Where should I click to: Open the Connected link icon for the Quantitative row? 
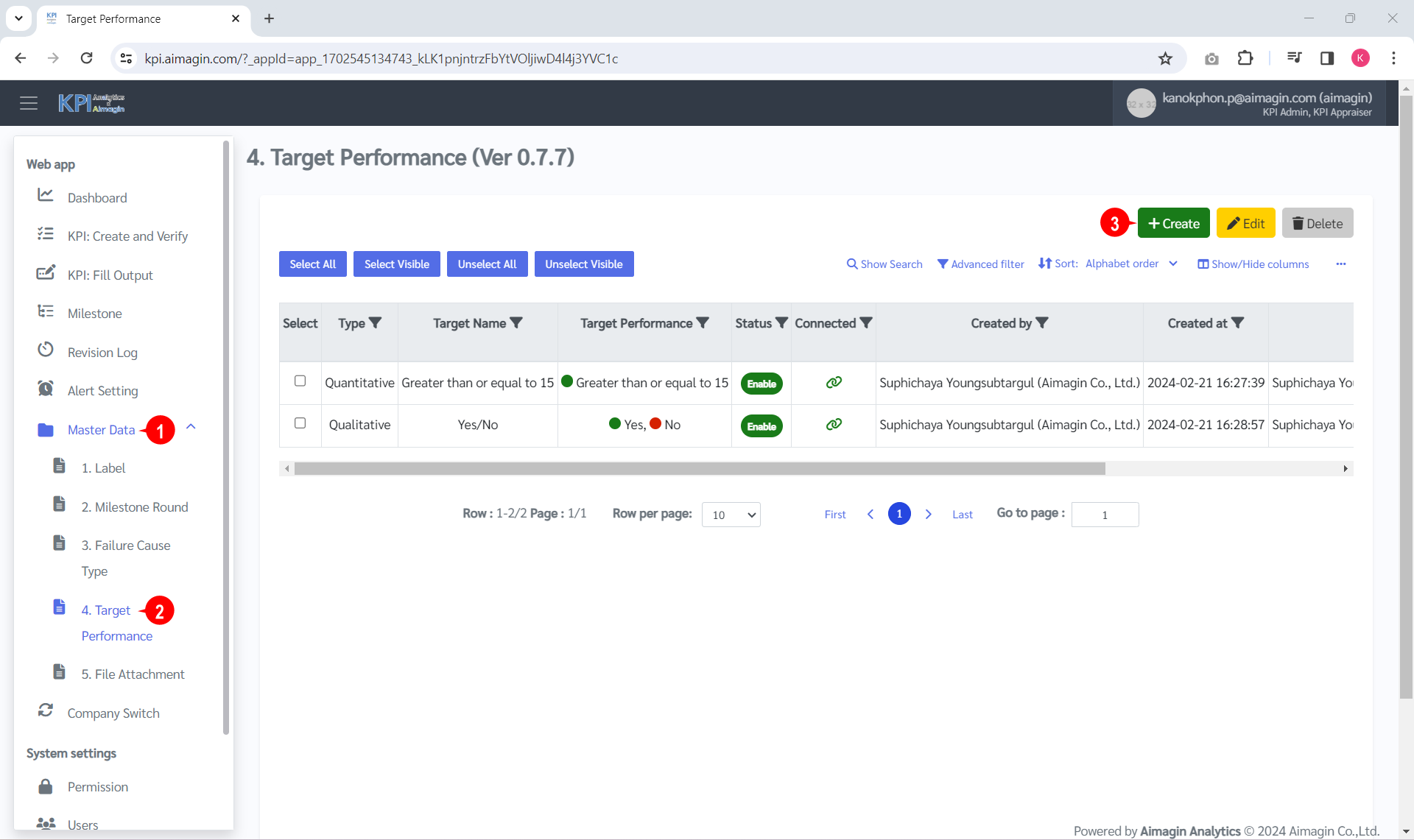click(x=833, y=382)
